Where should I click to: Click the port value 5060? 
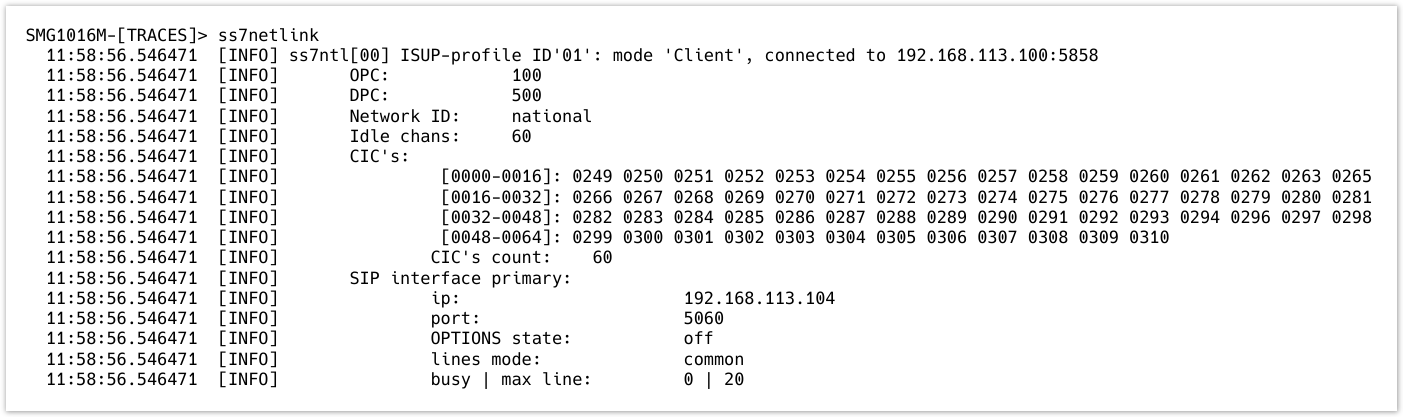point(703,319)
